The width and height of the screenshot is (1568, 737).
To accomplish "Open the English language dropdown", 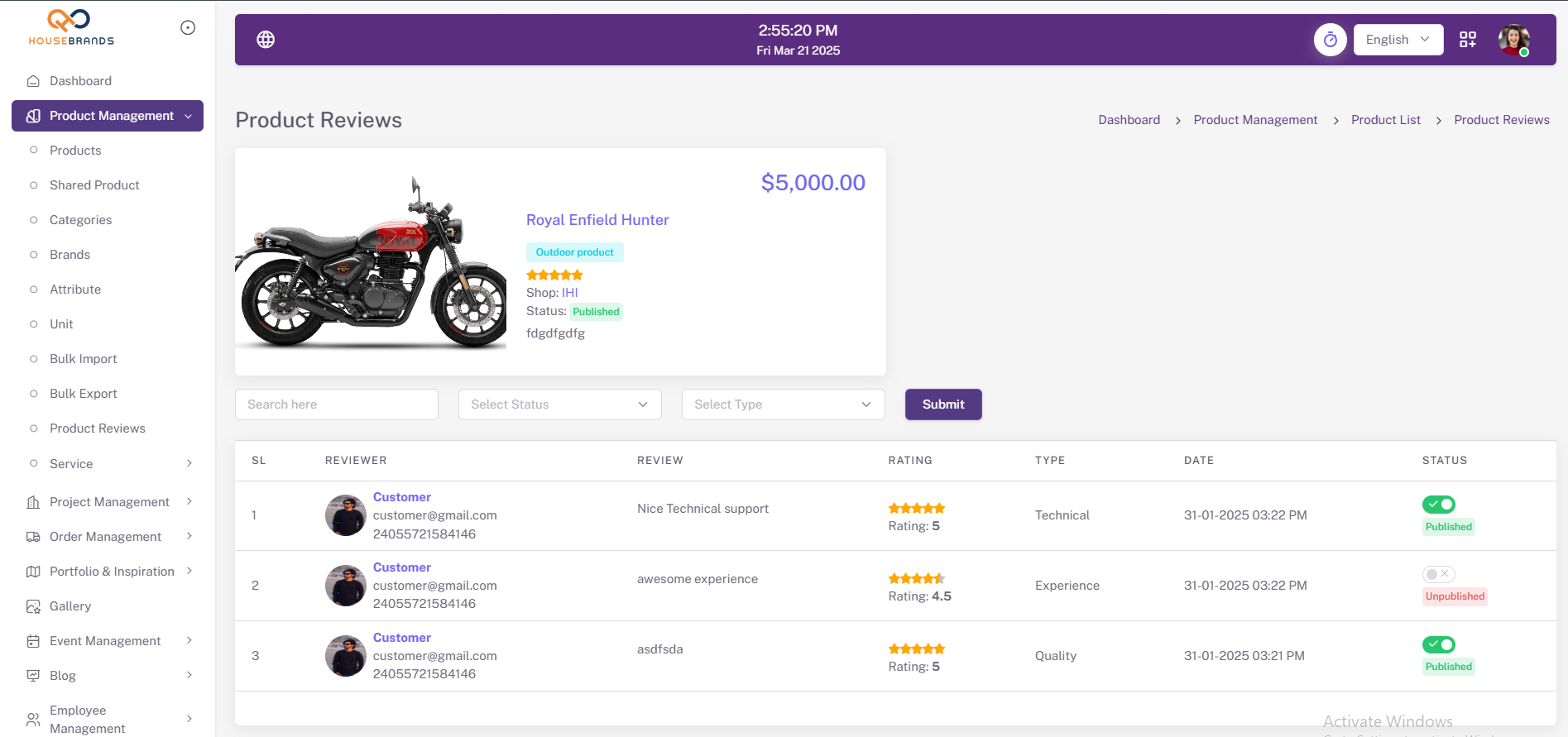I will [x=1398, y=40].
